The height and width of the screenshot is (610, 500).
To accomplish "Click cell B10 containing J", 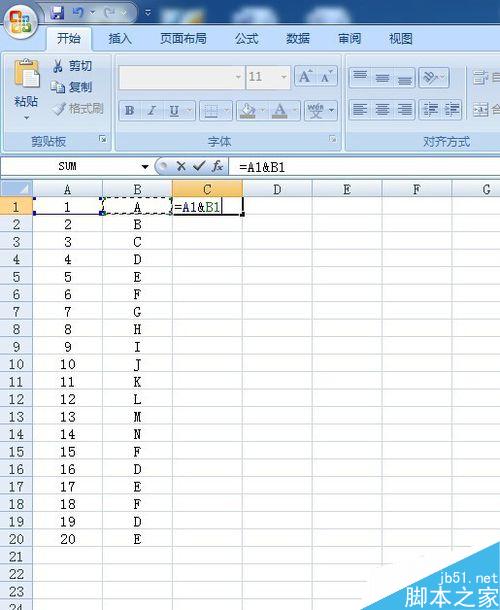I will coord(137,364).
